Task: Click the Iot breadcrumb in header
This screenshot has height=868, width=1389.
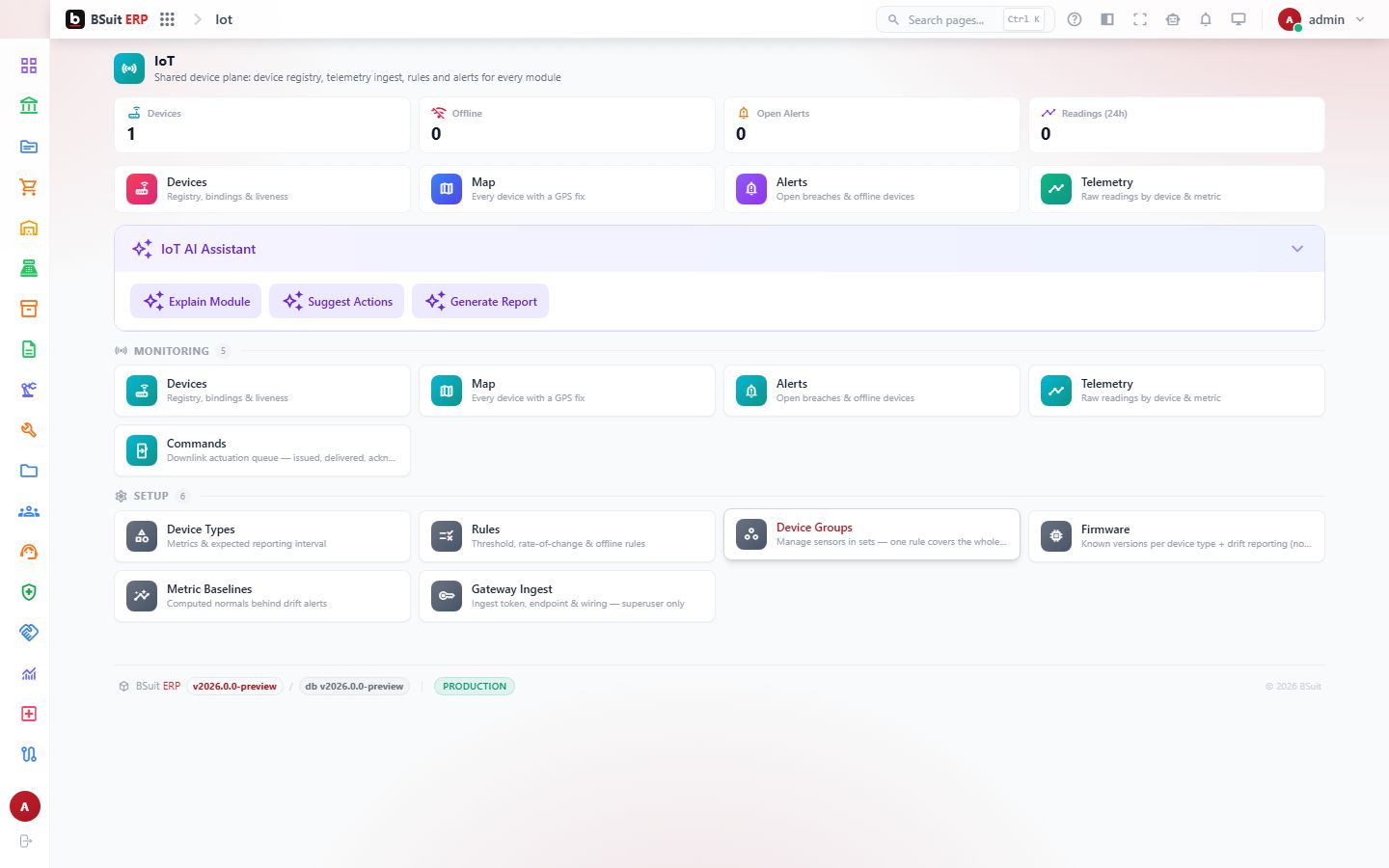Action: (224, 19)
